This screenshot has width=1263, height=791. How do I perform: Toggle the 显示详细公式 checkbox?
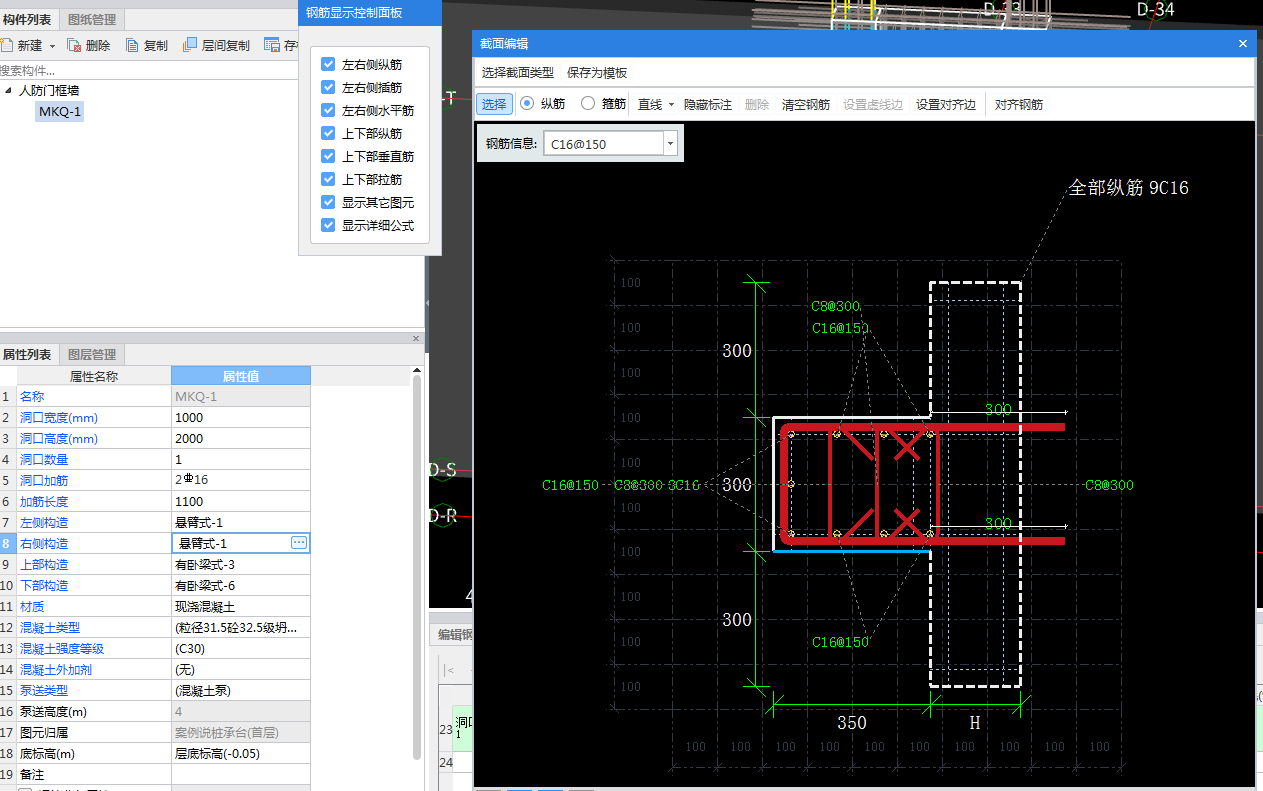(x=328, y=225)
